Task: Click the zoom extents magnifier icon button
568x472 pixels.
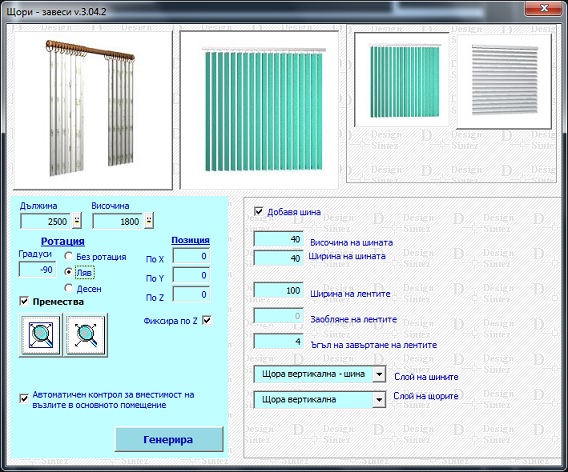Action: click(86, 335)
